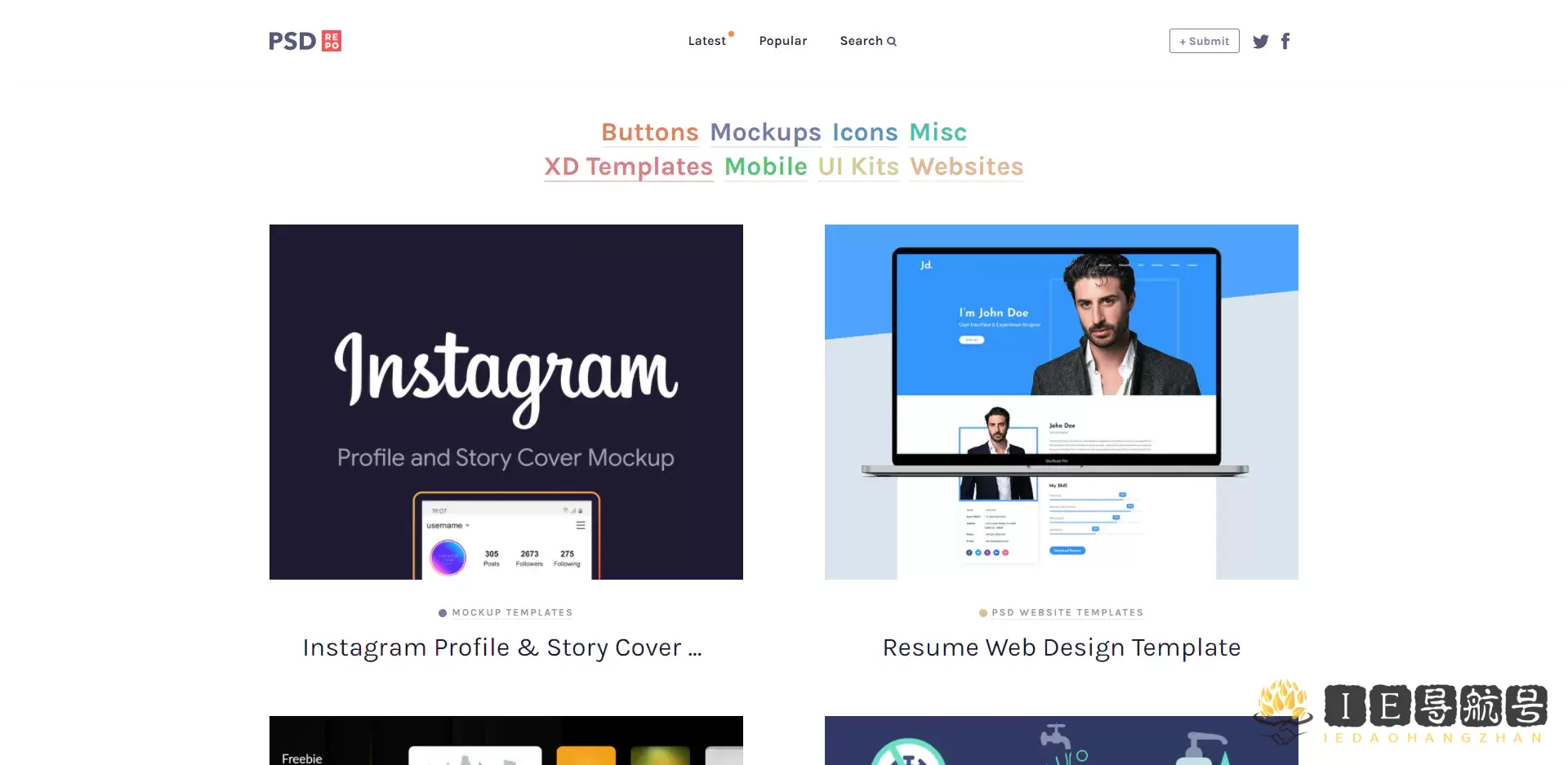The height and width of the screenshot is (765, 1568).
Task: Open the Resume web design thumbnail
Action: [1062, 402]
